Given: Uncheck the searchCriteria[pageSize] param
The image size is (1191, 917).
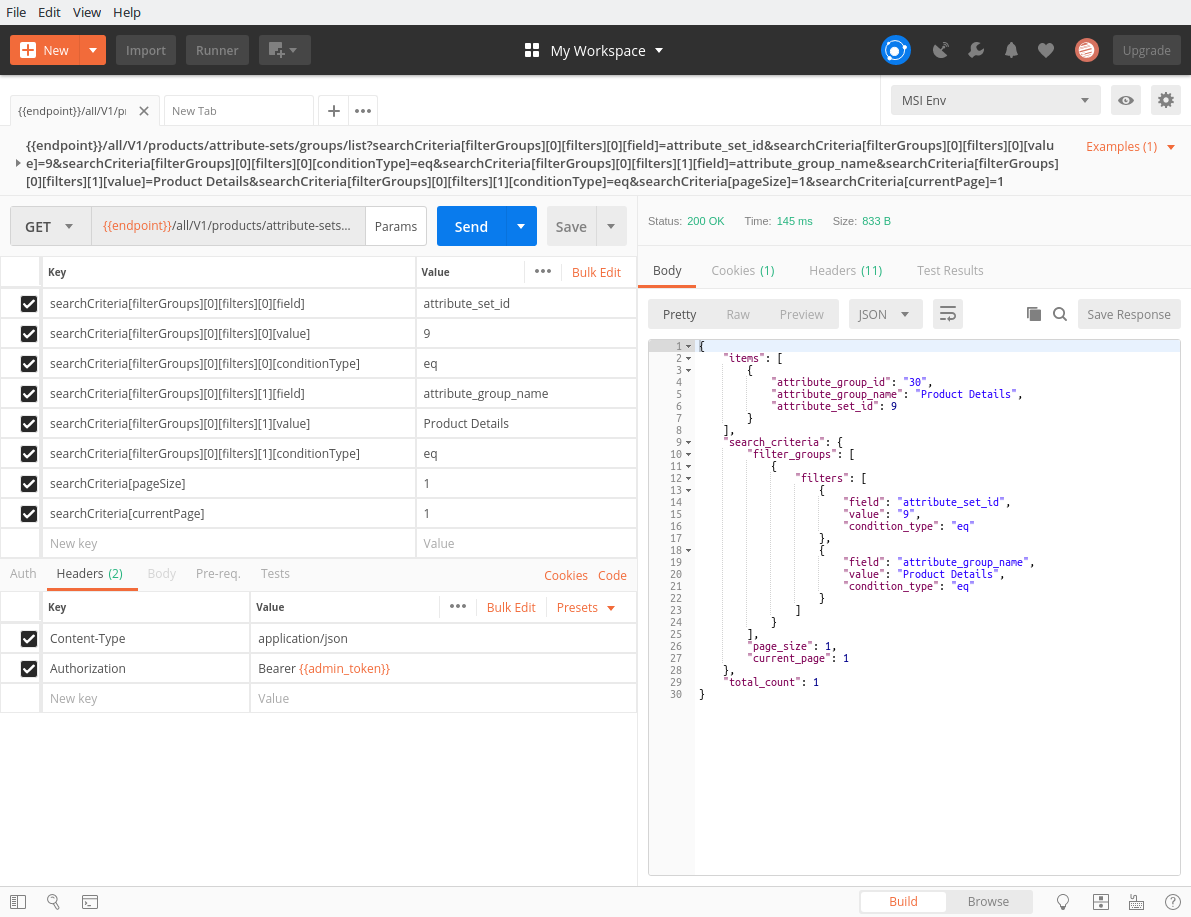Looking at the screenshot, I should tap(29, 484).
